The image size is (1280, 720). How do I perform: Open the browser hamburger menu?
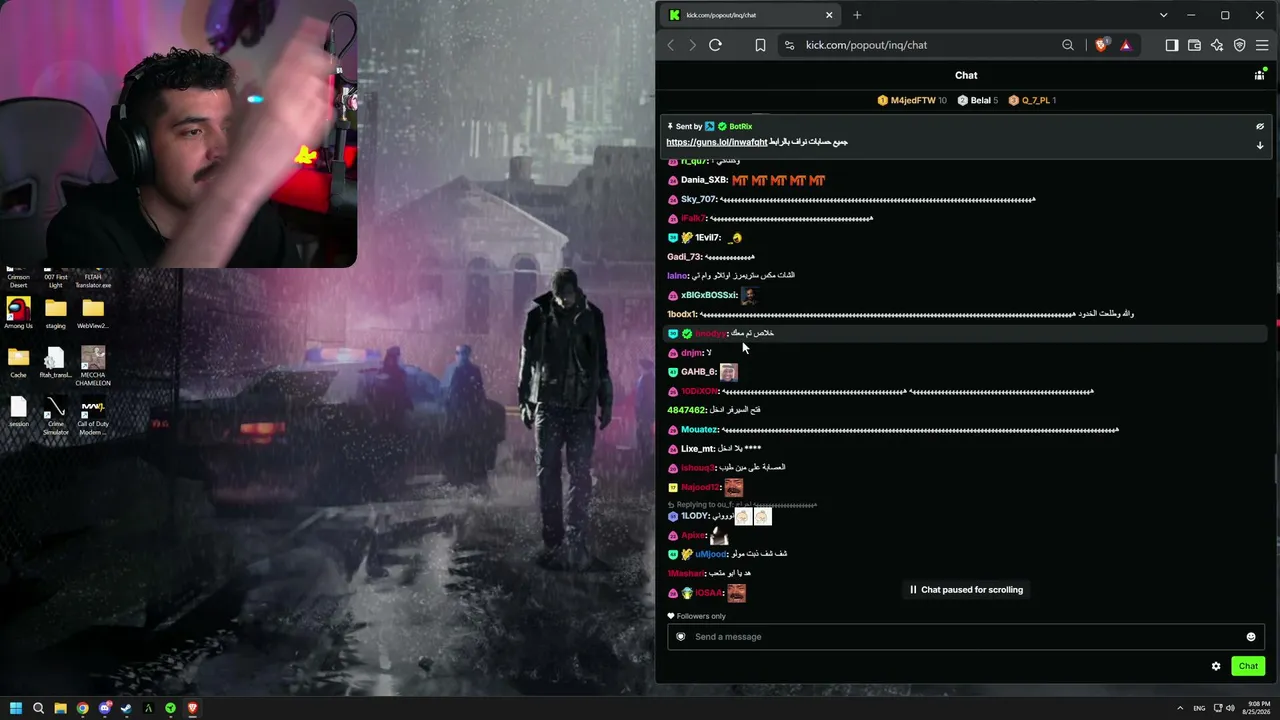[x=1262, y=45]
